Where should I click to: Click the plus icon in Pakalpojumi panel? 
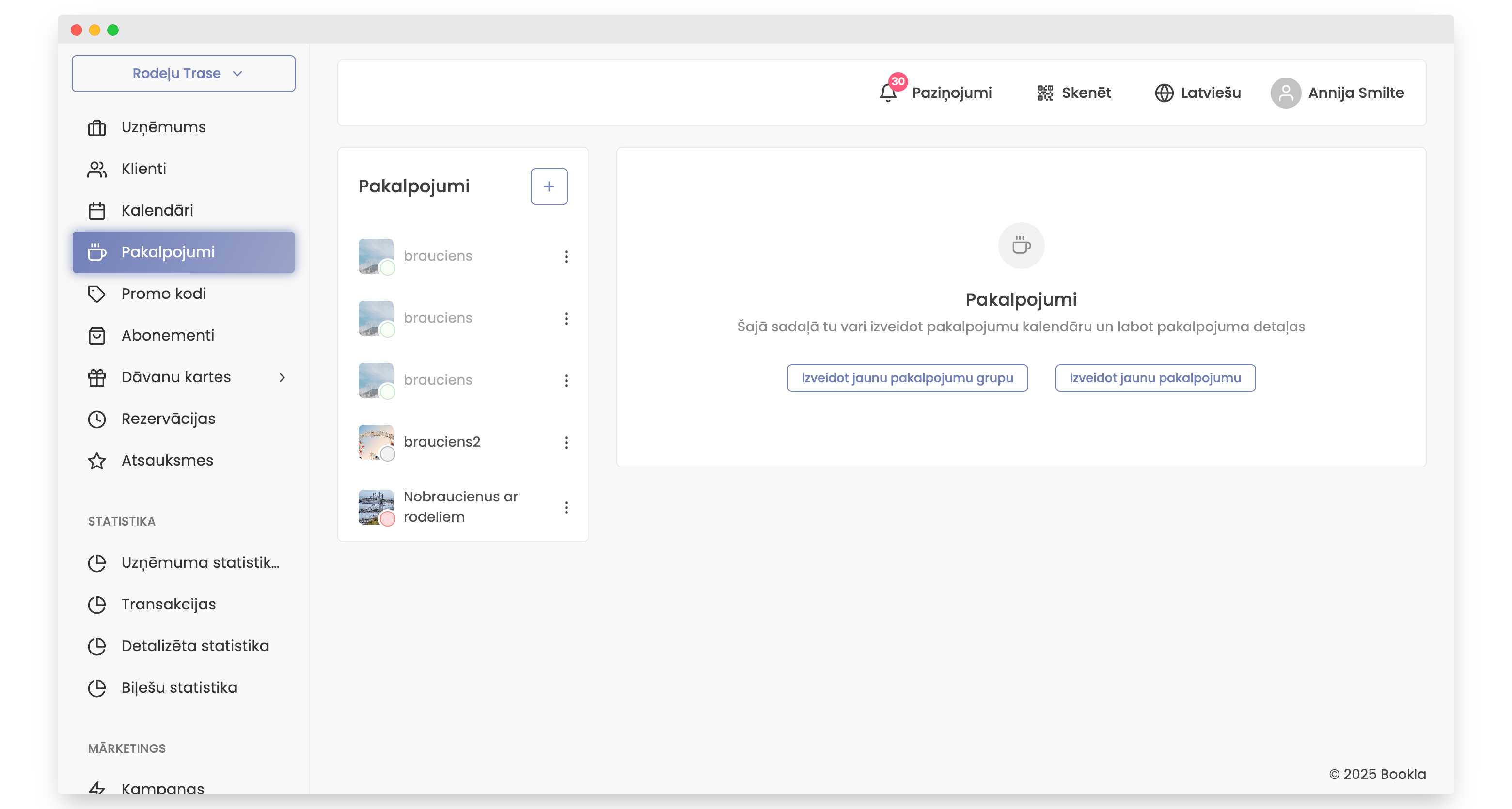[549, 187]
